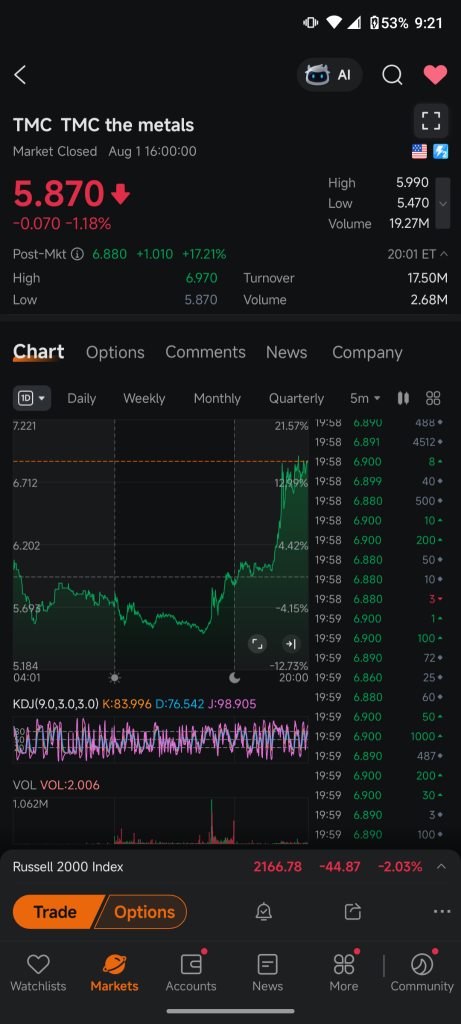The height and width of the screenshot is (1024, 461).
Task: Select the Monthly chart interval
Action: (x=217, y=398)
